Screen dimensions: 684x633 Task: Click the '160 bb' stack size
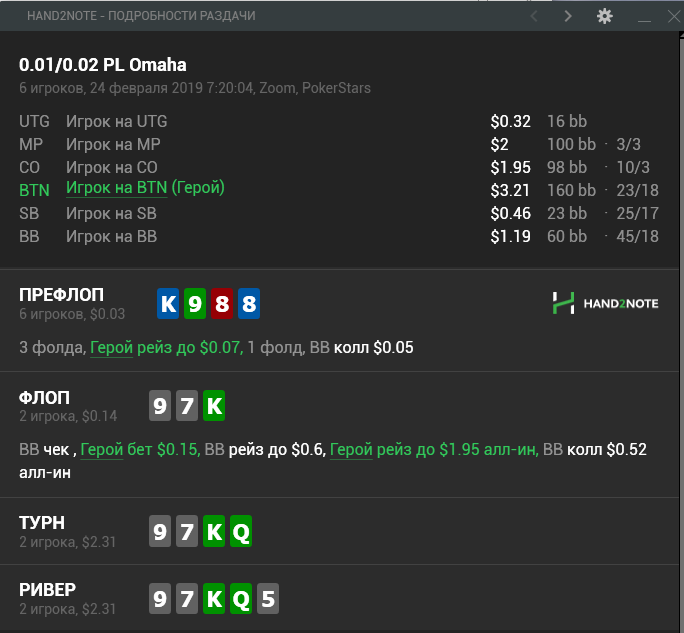click(x=571, y=190)
